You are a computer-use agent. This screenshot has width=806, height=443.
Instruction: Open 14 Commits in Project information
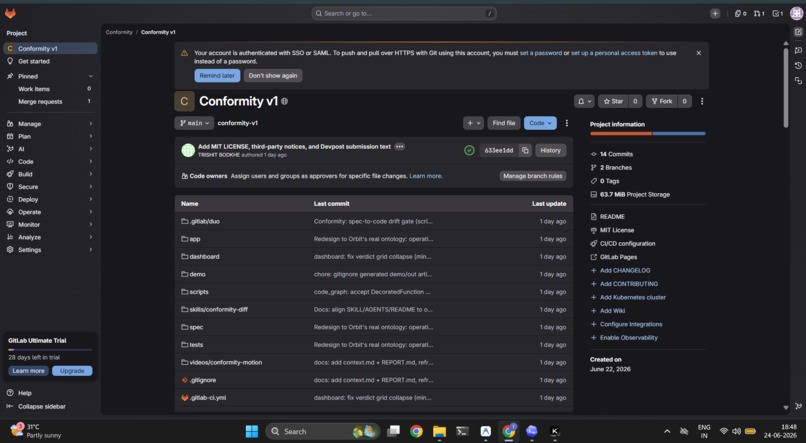pyautogui.click(x=616, y=154)
